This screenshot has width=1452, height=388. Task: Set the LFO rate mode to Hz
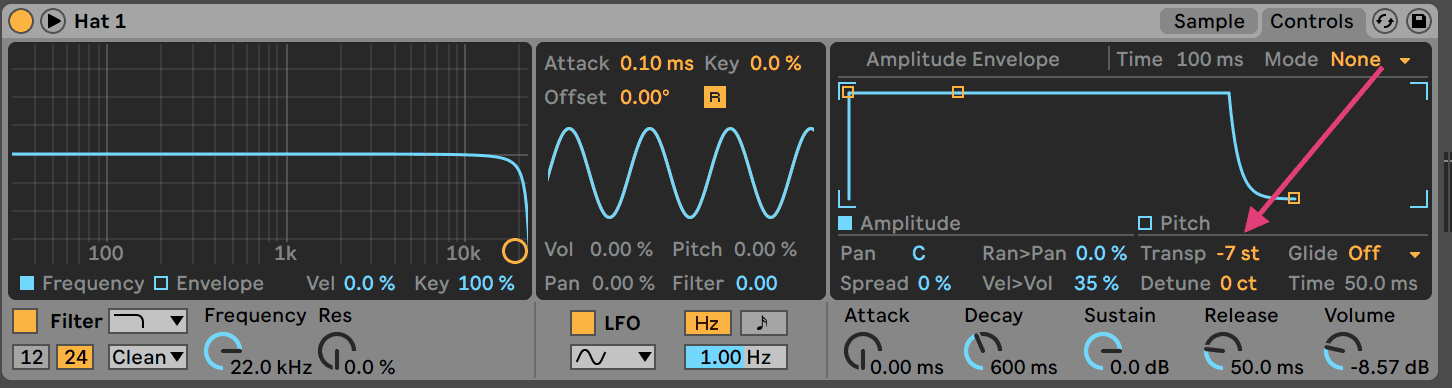(708, 323)
